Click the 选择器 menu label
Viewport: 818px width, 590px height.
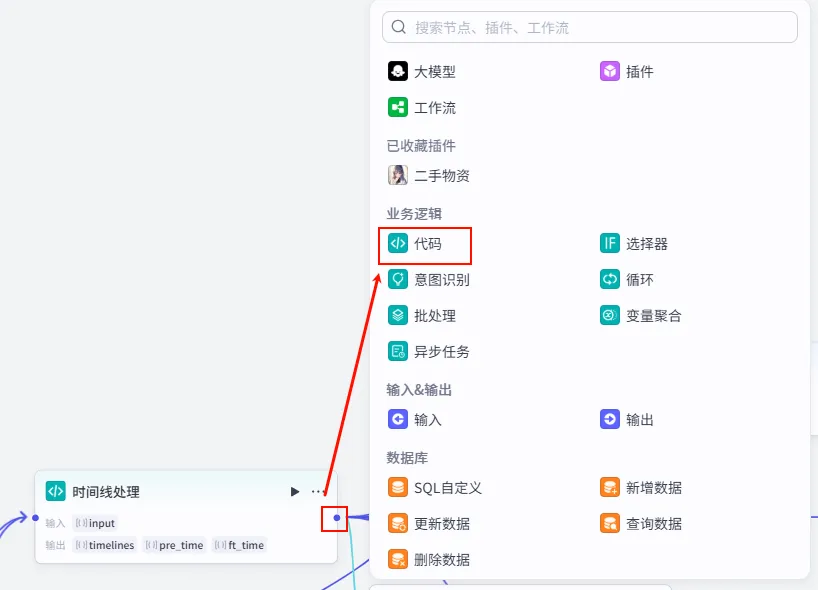pos(647,244)
